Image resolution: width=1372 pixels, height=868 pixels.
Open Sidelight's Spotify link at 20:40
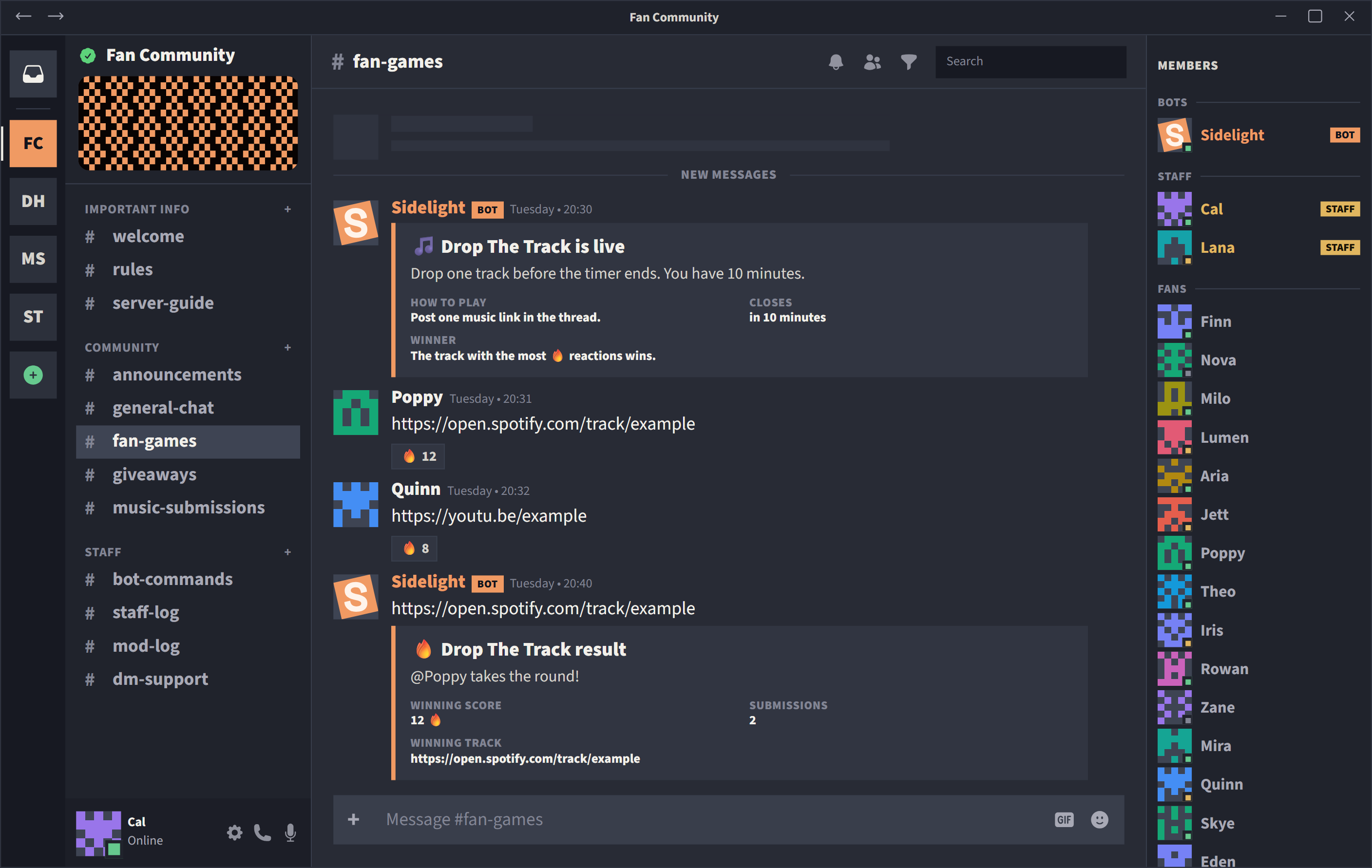click(x=543, y=608)
